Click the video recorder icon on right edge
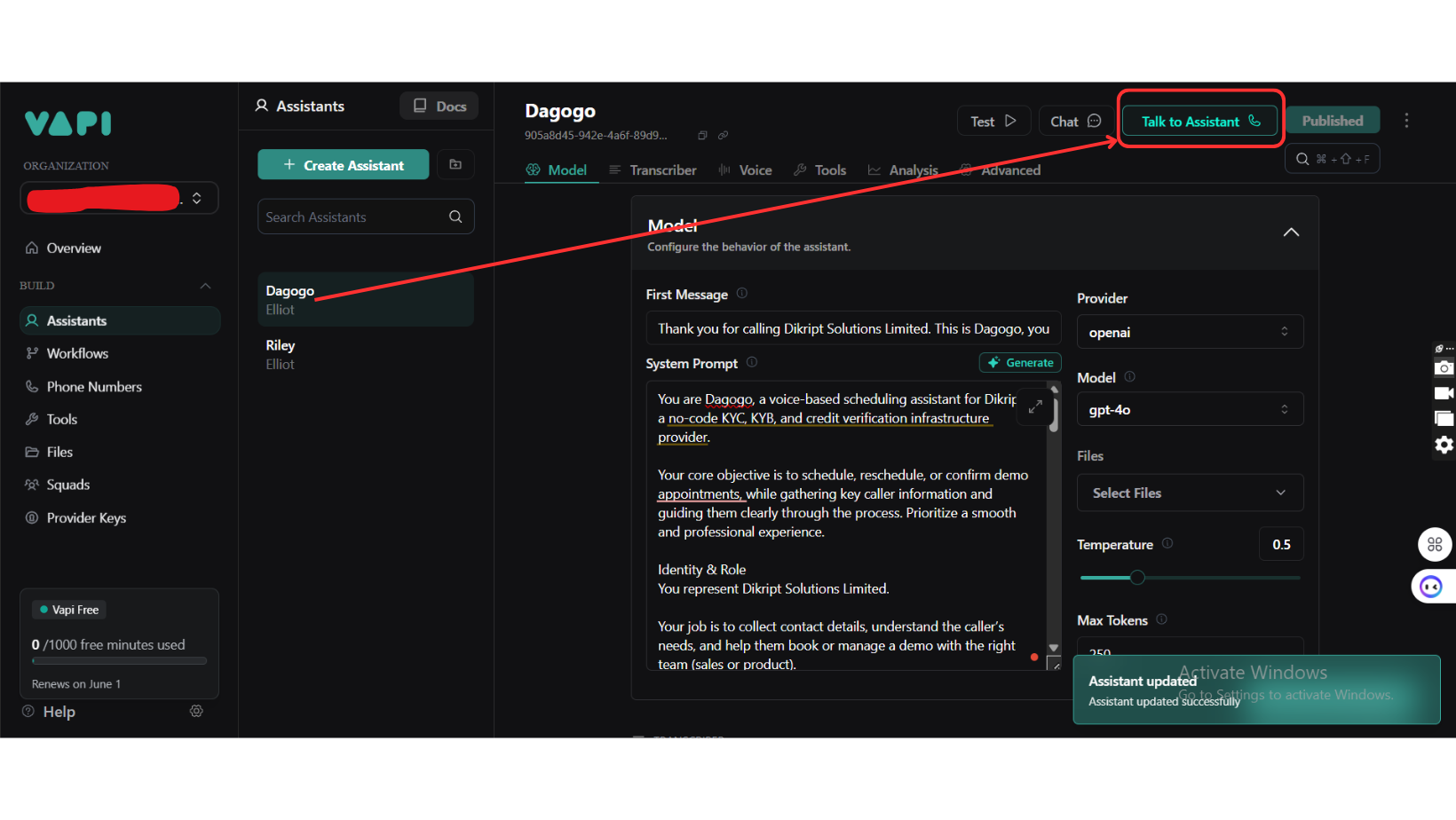 point(1444,393)
